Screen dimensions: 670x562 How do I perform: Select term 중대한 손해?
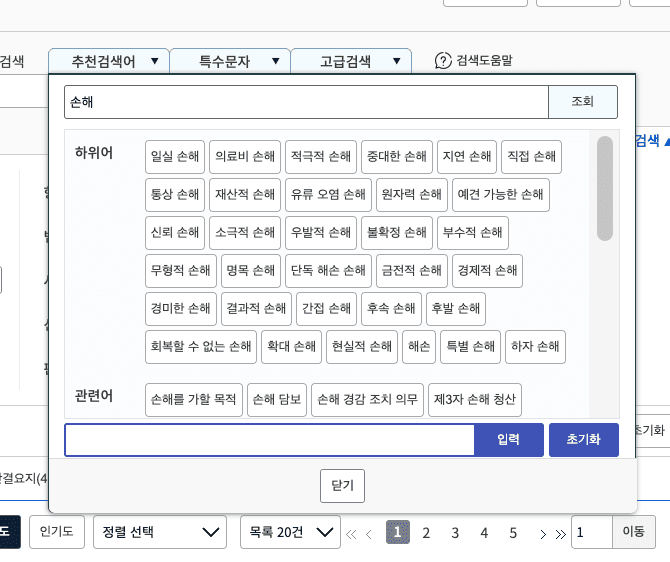pos(397,157)
